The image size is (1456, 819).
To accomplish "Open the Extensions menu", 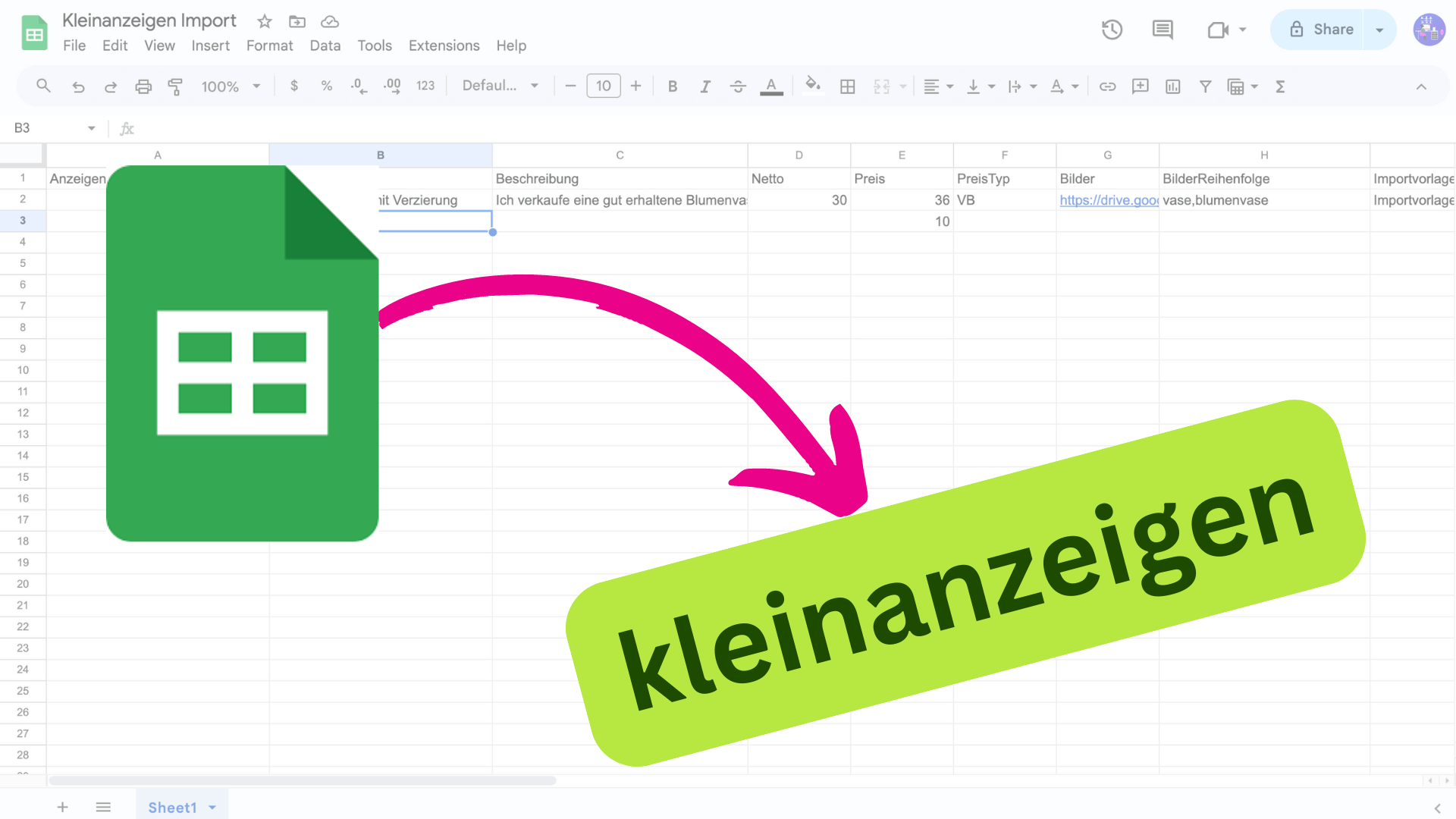I will 444,45.
